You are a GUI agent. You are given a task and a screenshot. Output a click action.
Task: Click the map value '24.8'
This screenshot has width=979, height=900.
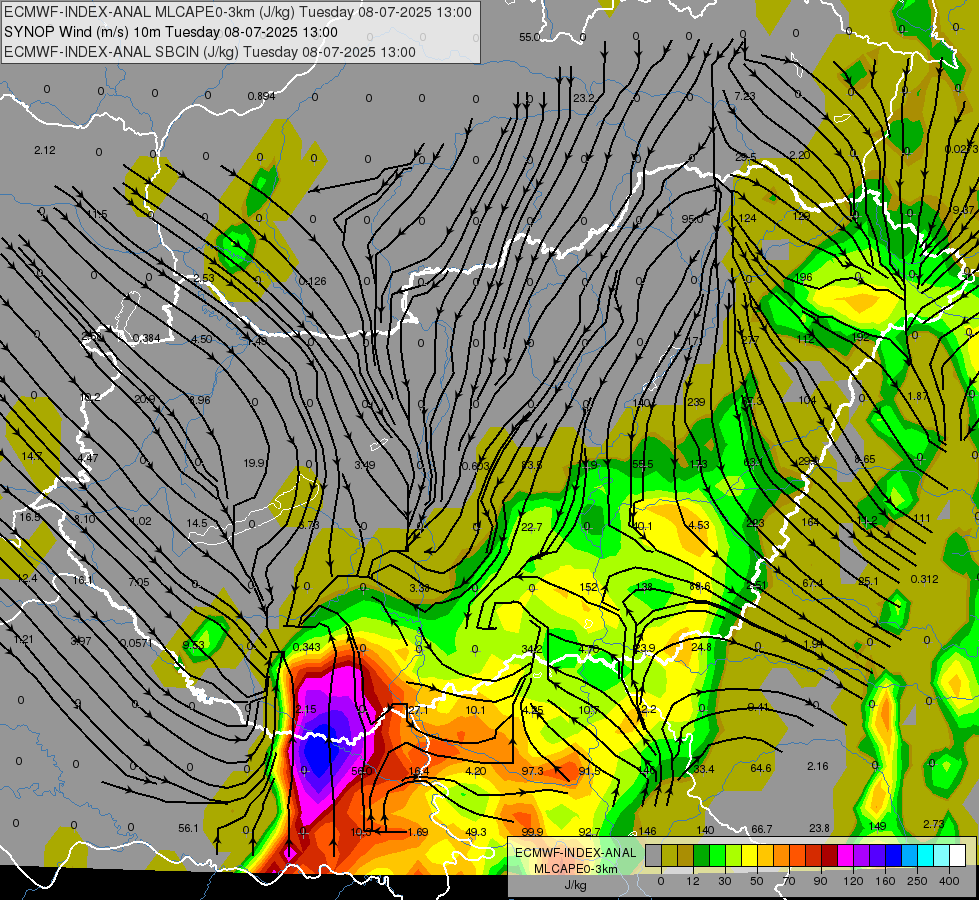coord(701,647)
